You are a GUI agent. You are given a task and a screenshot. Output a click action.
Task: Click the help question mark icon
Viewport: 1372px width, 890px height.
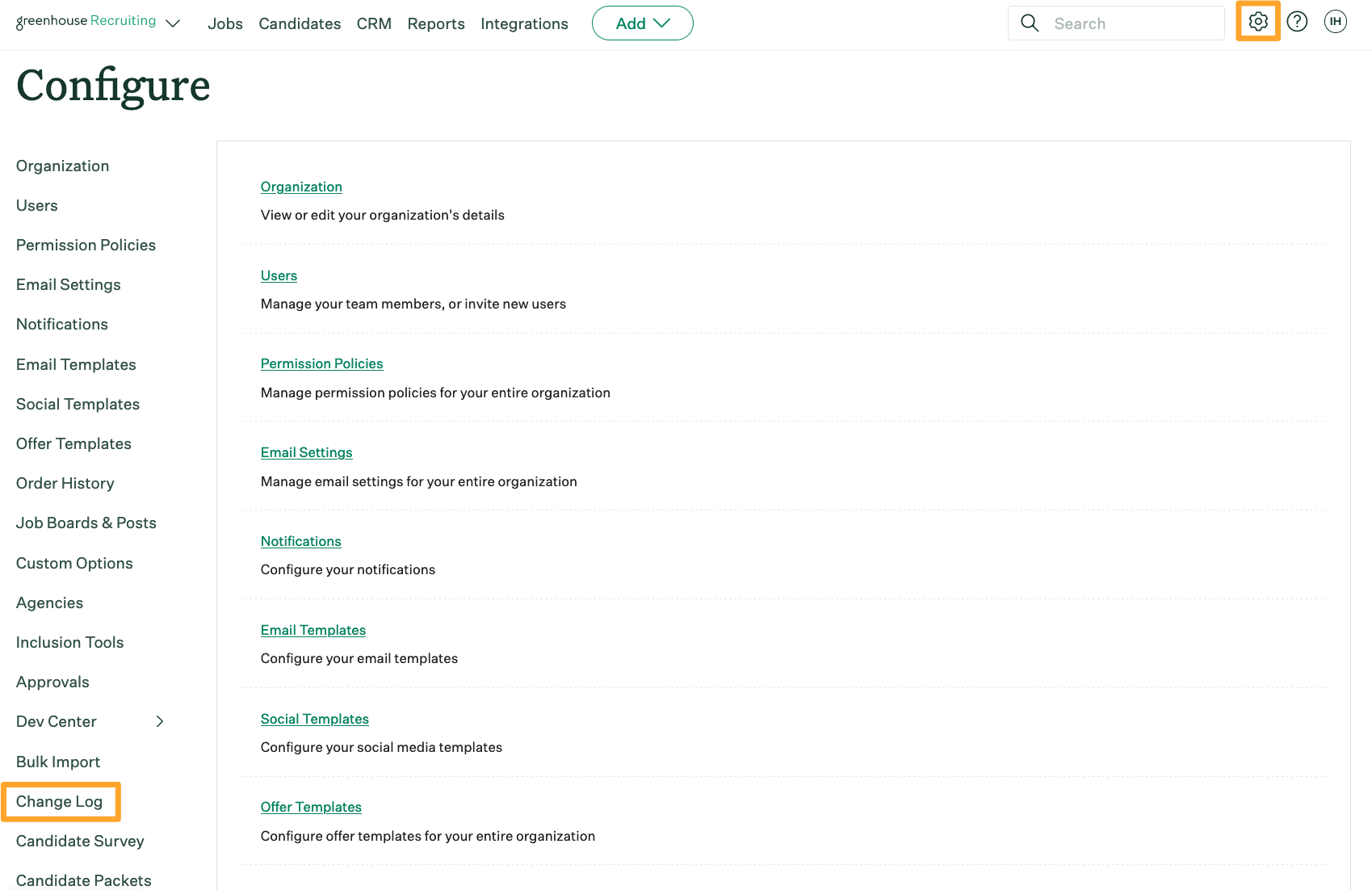pyautogui.click(x=1297, y=22)
